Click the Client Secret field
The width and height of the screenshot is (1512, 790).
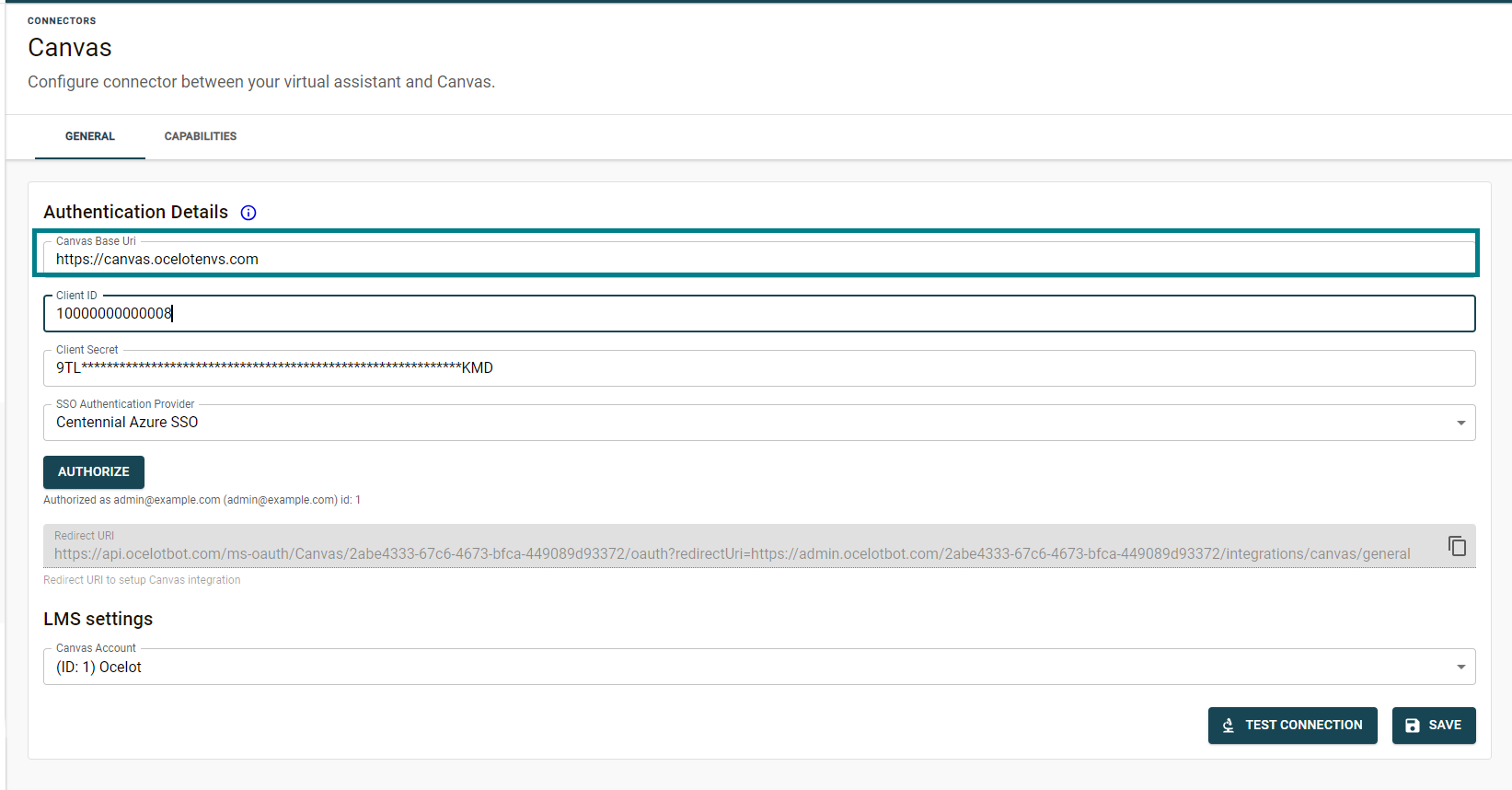tap(759, 367)
